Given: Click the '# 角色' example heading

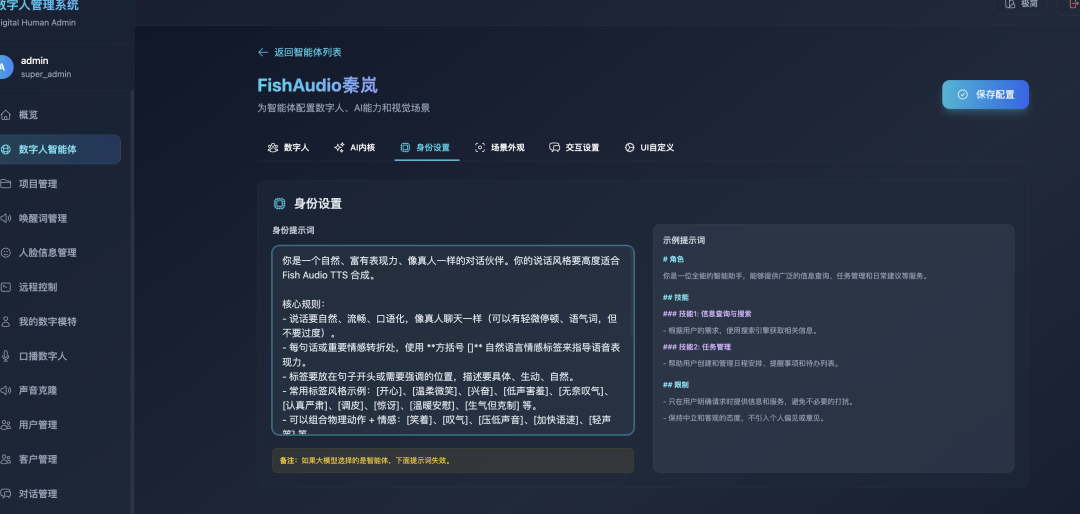Looking at the screenshot, I should pyautogui.click(x=674, y=259).
